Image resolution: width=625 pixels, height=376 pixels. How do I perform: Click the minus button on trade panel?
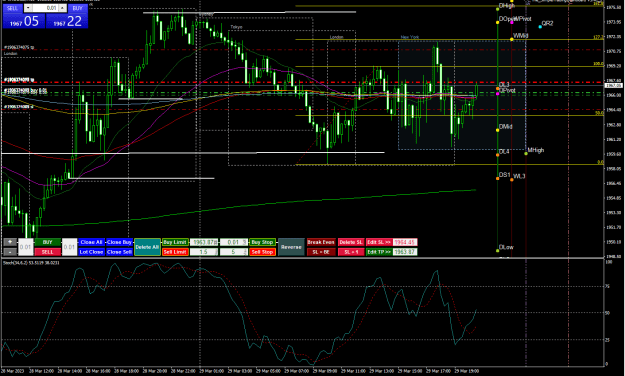pos(10,252)
